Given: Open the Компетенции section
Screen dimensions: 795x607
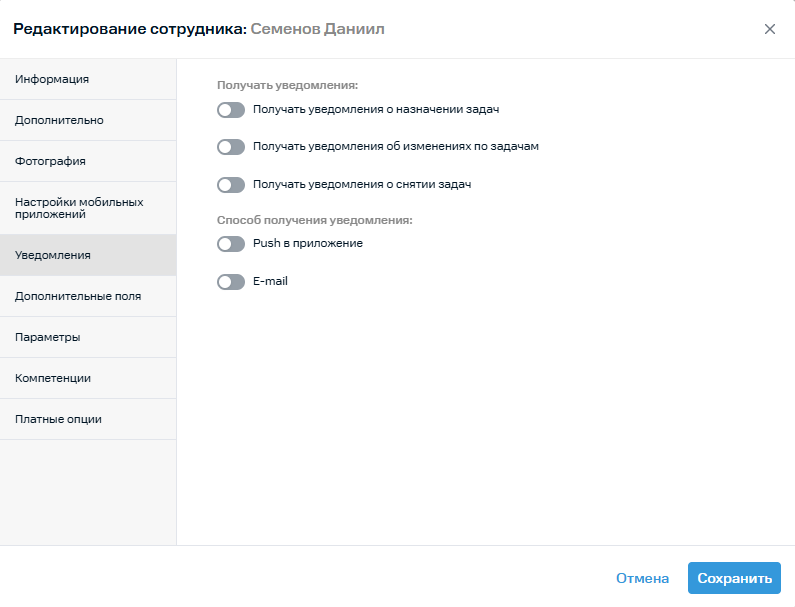Looking at the screenshot, I should (88, 378).
